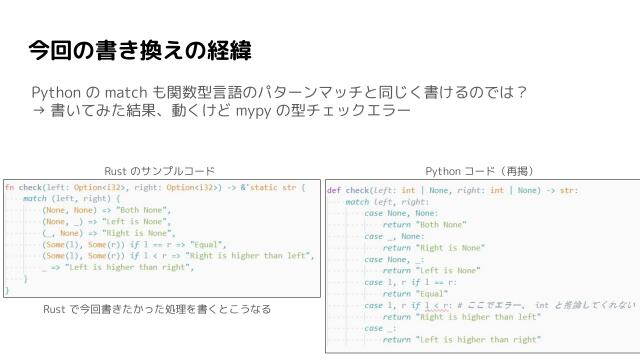Viewport: 640px width, 360px height.
Task: Click the caption "Rust のサンプルコード"
Action: tap(159, 171)
